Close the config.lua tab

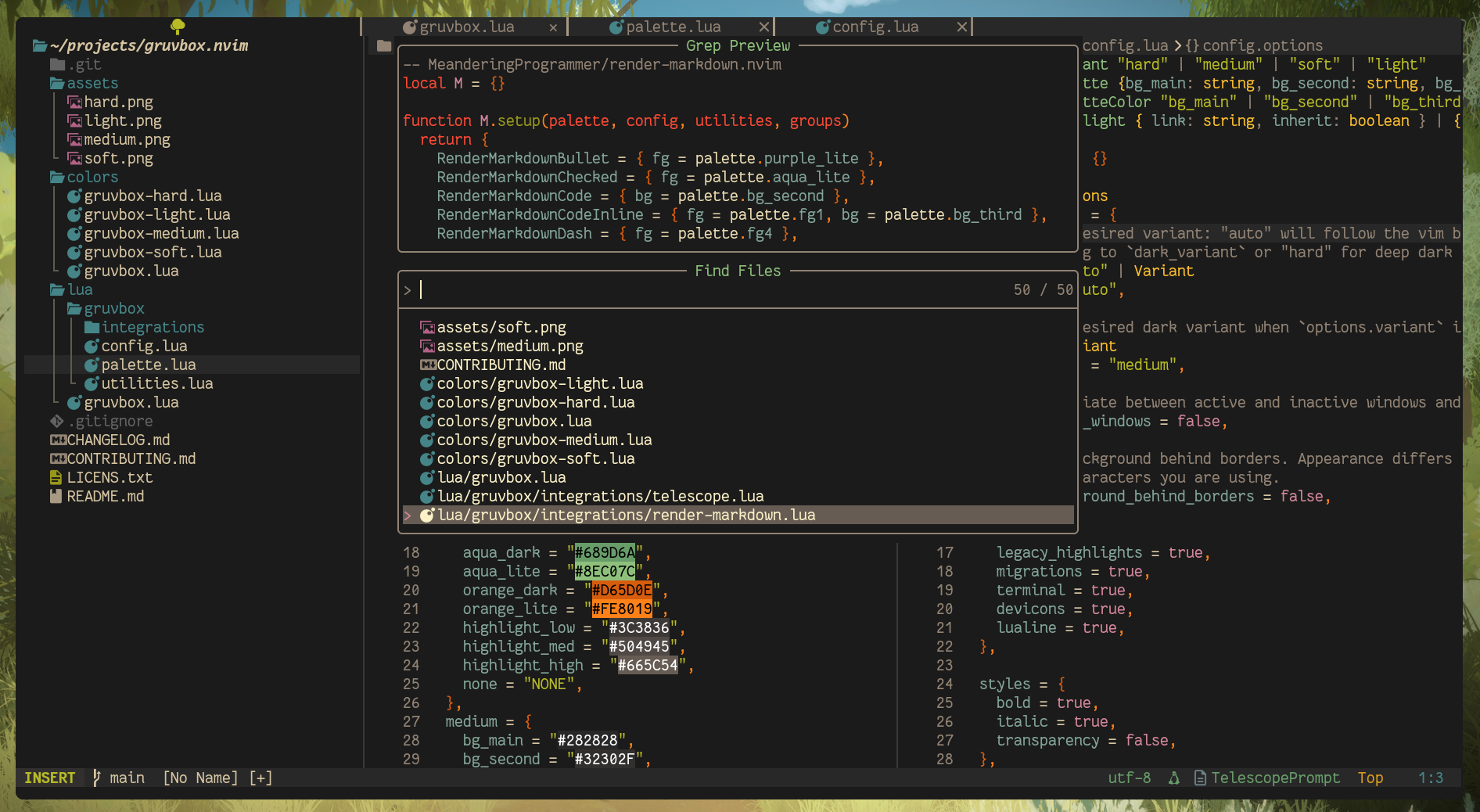coord(962,27)
